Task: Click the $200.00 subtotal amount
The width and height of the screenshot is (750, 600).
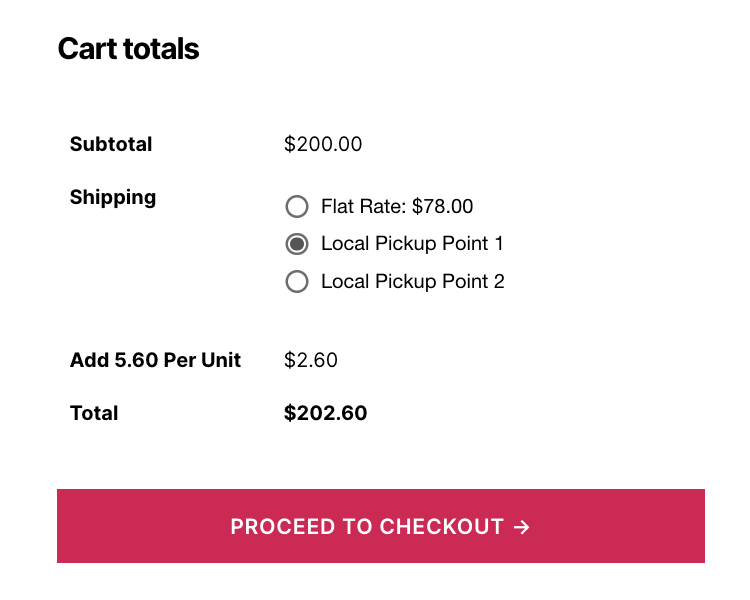Action: pyautogui.click(x=323, y=144)
